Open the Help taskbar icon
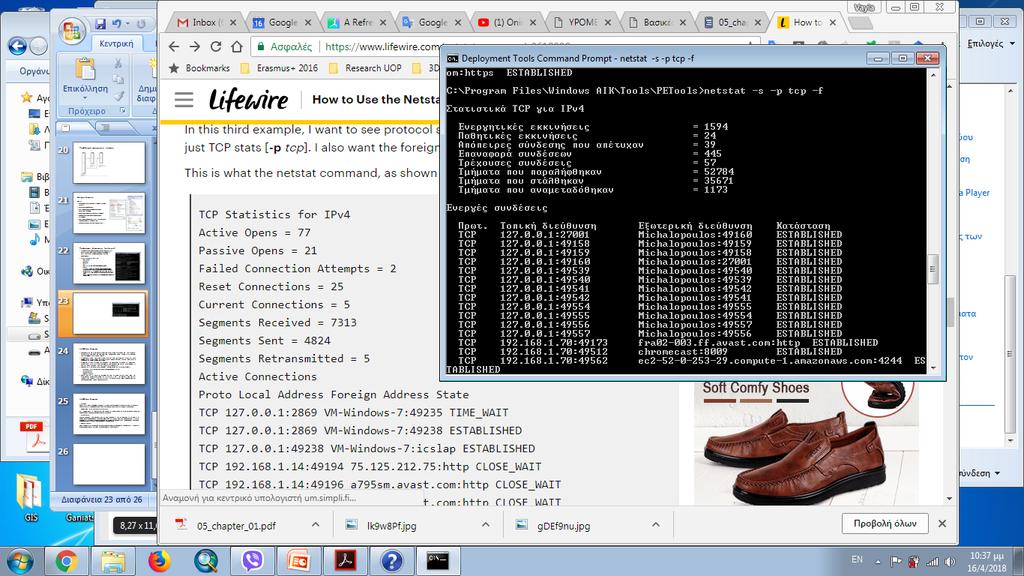 (x=392, y=561)
